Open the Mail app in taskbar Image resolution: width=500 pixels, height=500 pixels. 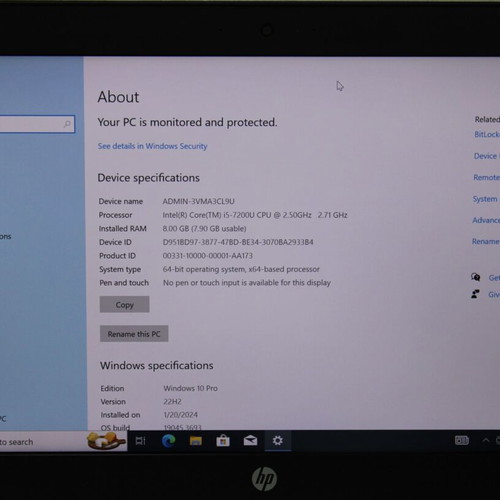(250, 441)
